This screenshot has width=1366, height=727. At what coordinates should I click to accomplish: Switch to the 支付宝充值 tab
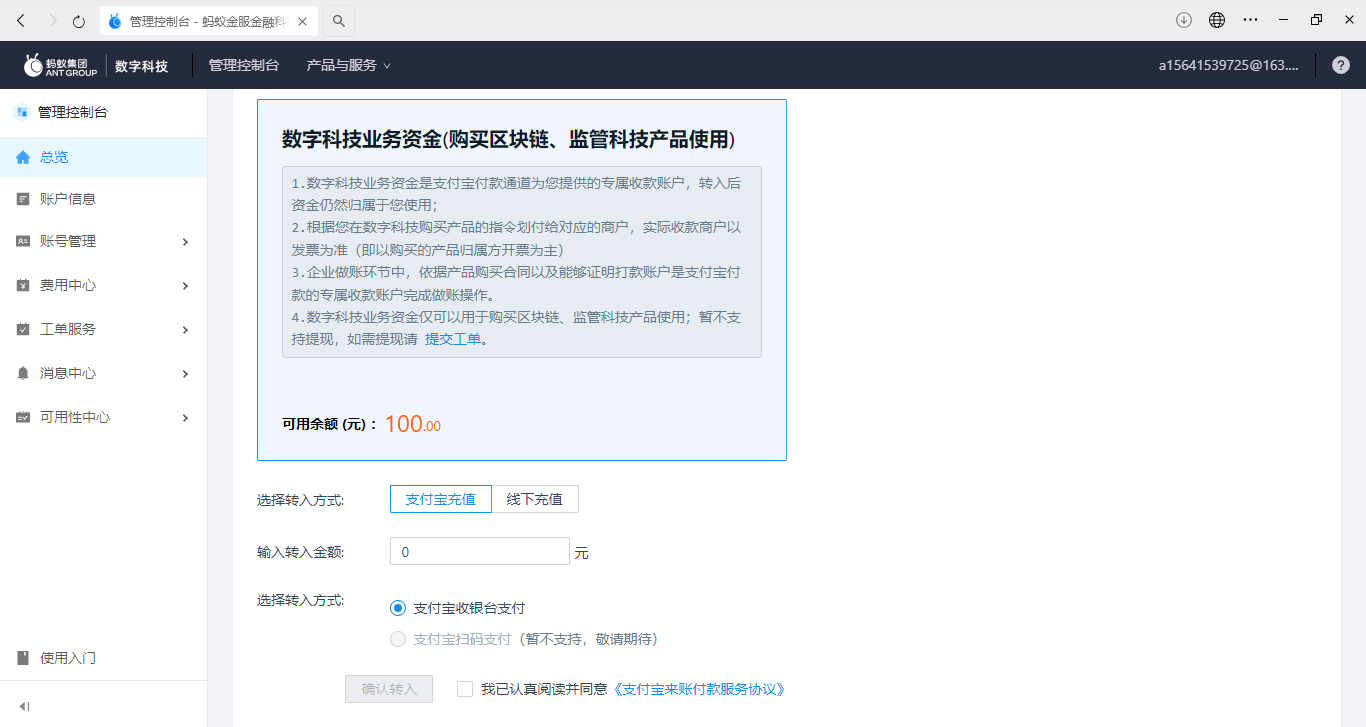pyautogui.click(x=441, y=499)
